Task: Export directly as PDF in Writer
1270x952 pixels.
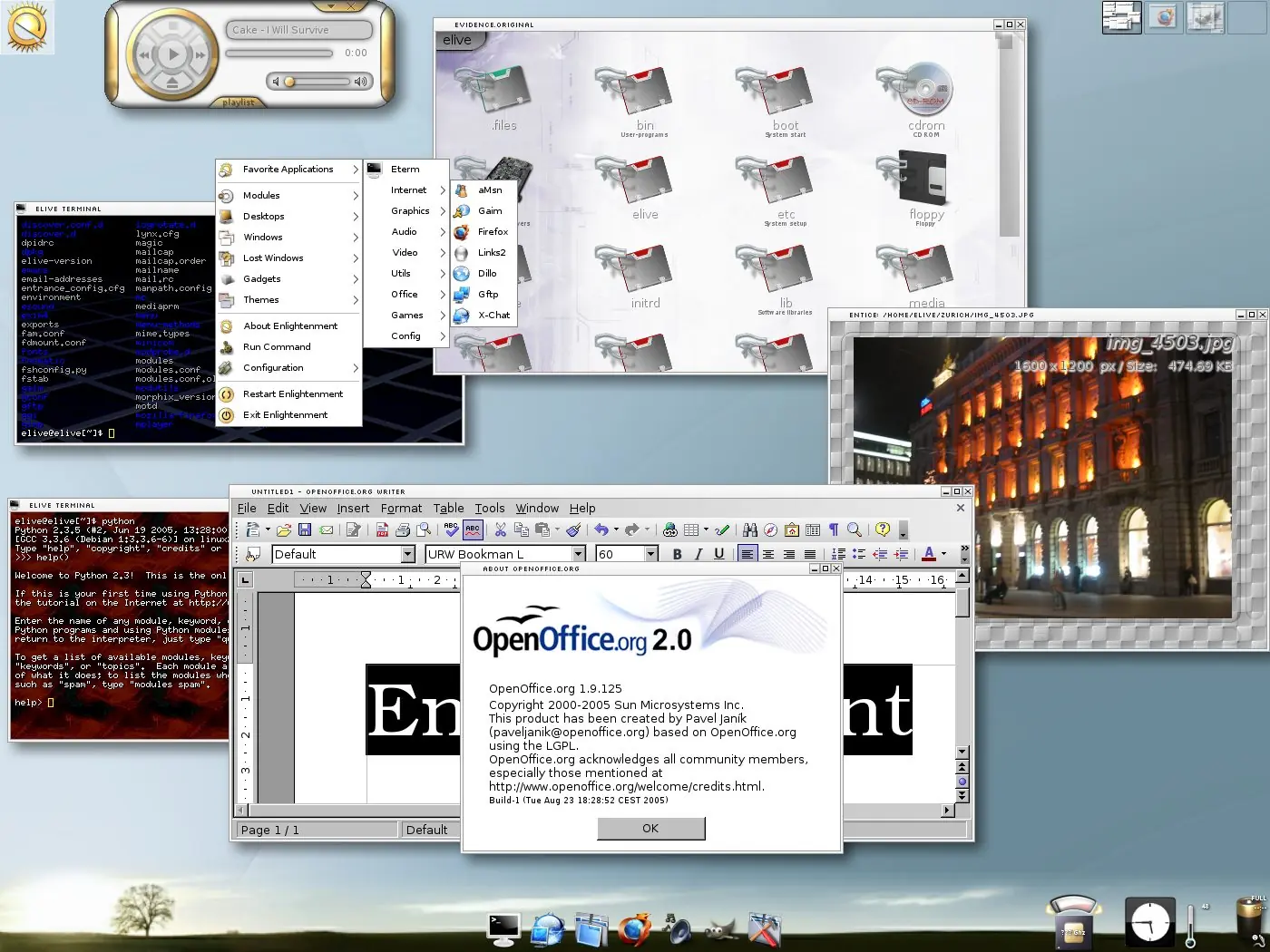Action: [x=382, y=529]
